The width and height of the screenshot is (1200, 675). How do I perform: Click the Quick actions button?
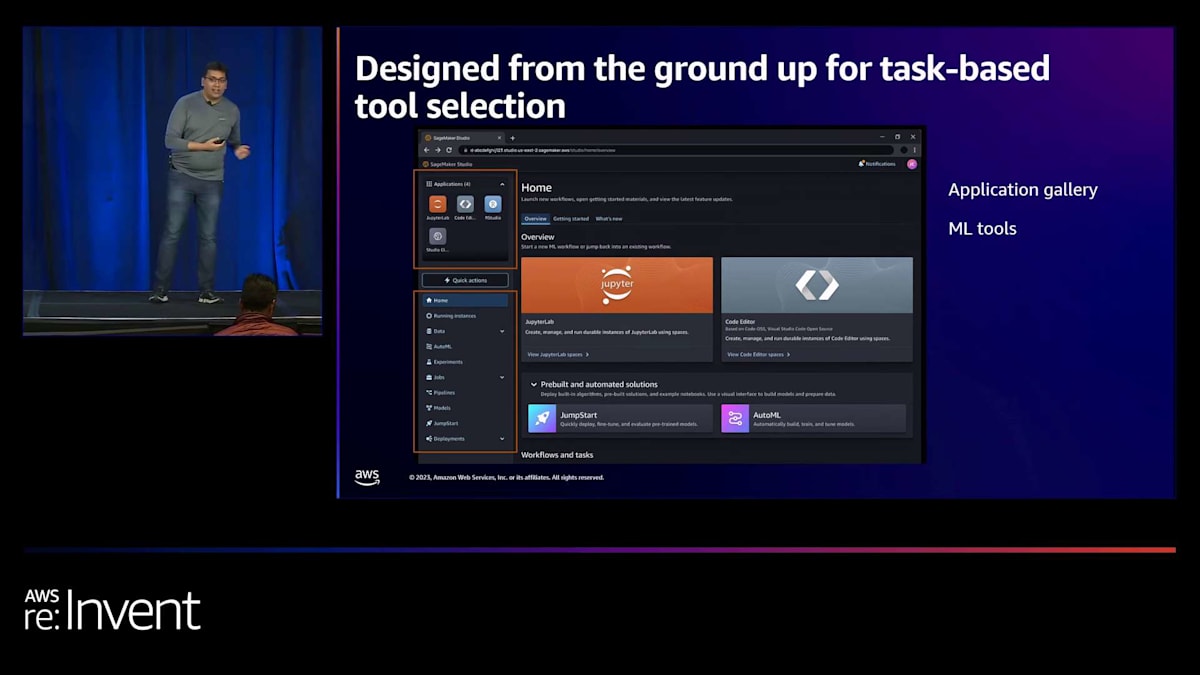pyautogui.click(x=465, y=280)
